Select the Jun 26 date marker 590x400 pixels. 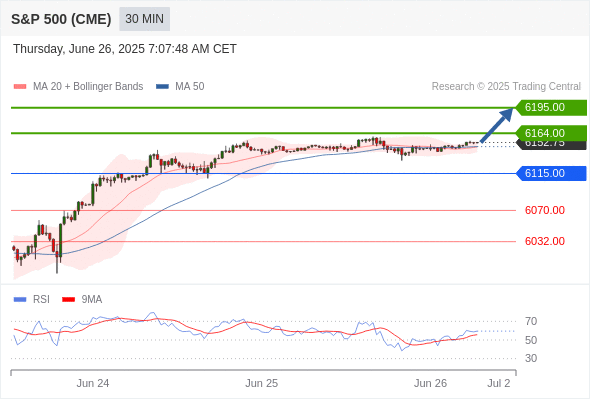point(430,383)
